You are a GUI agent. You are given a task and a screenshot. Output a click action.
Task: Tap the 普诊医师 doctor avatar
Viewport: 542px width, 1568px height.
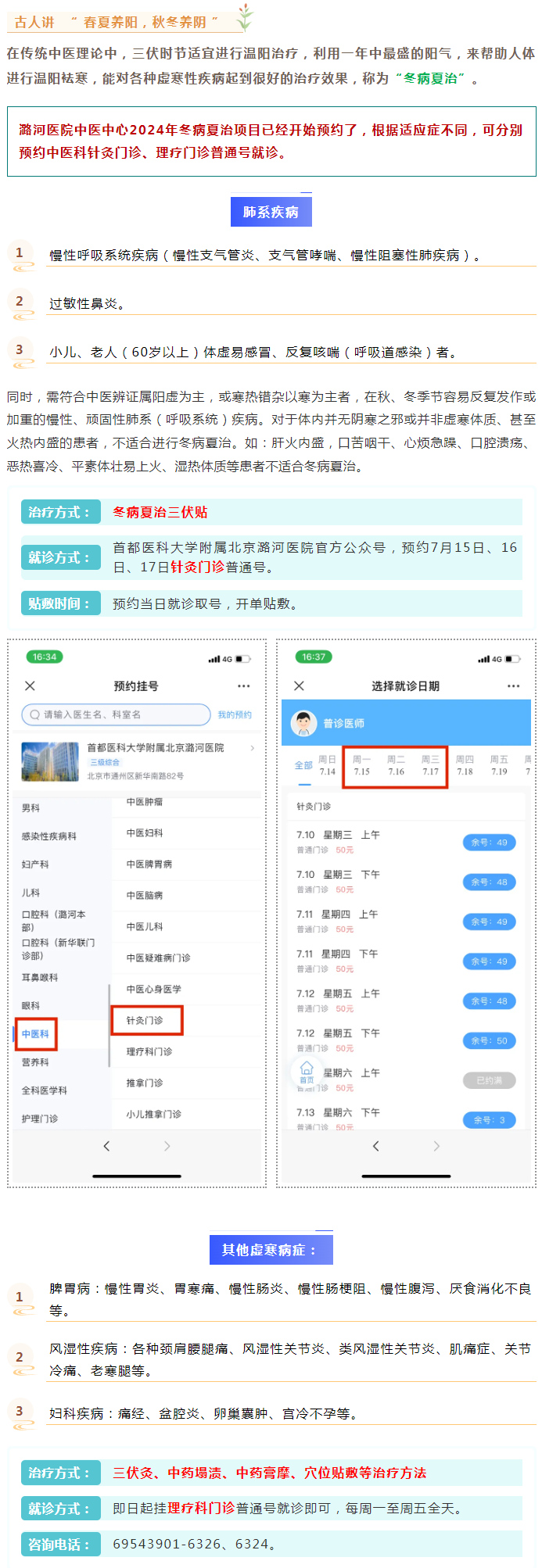coord(303,723)
